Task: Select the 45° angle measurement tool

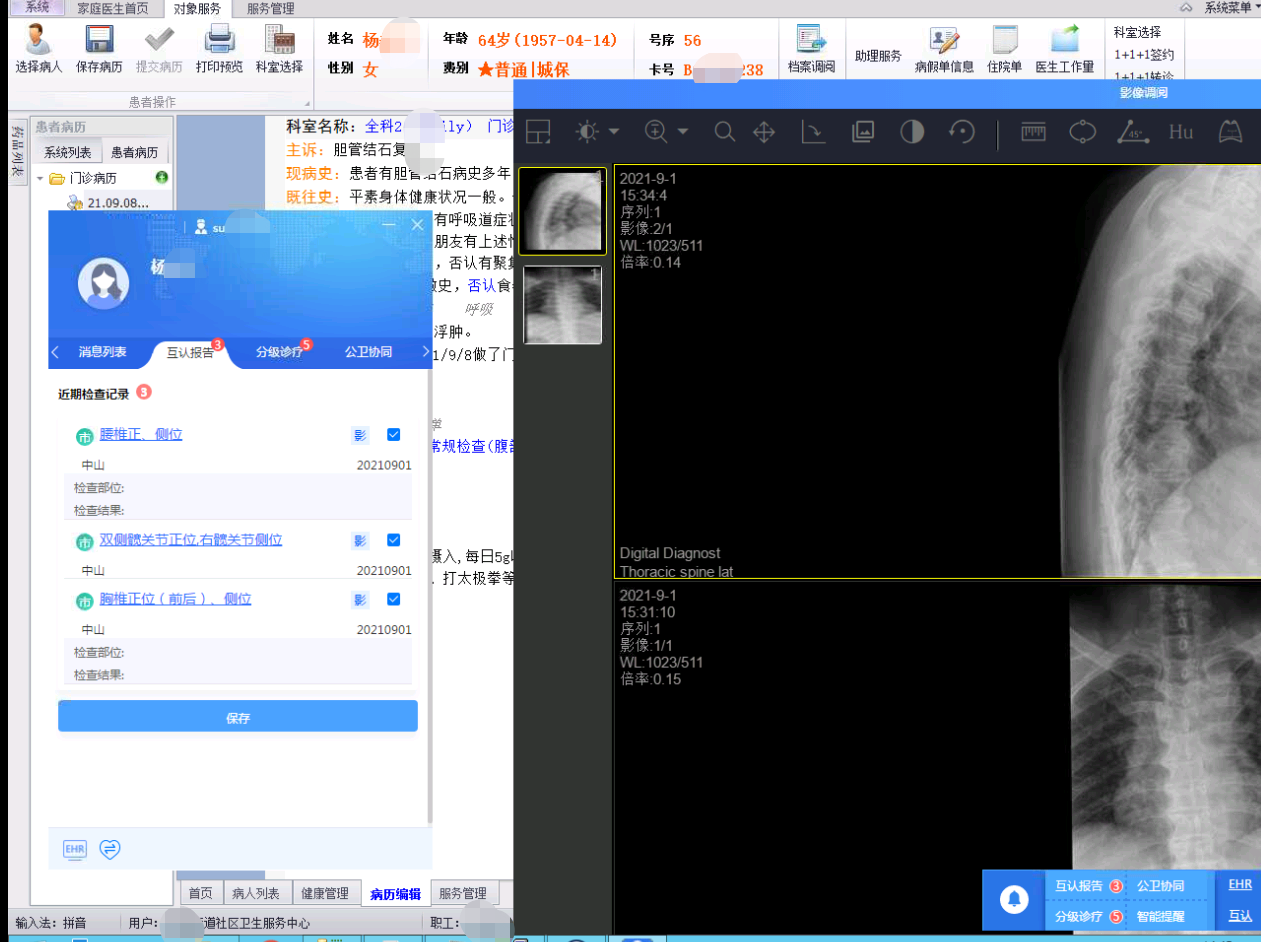Action: pos(1132,132)
